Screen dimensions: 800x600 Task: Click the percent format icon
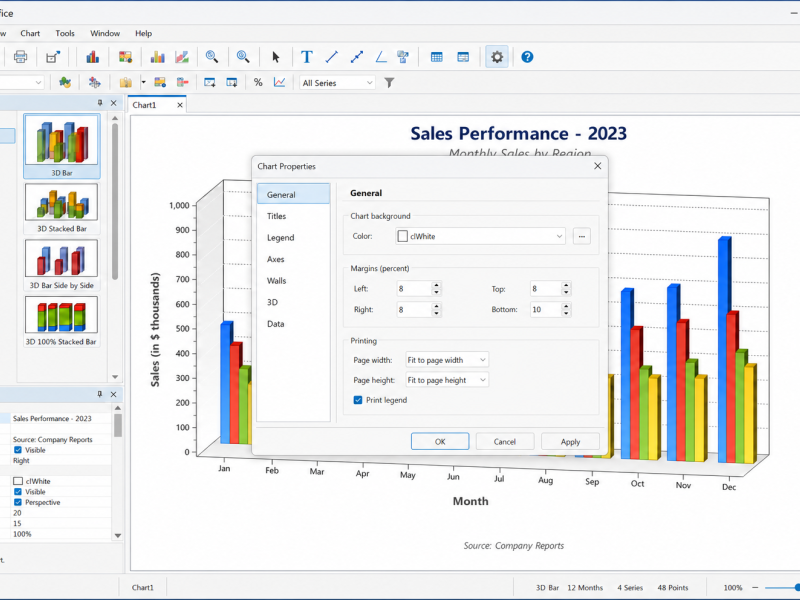(x=258, y=82)
